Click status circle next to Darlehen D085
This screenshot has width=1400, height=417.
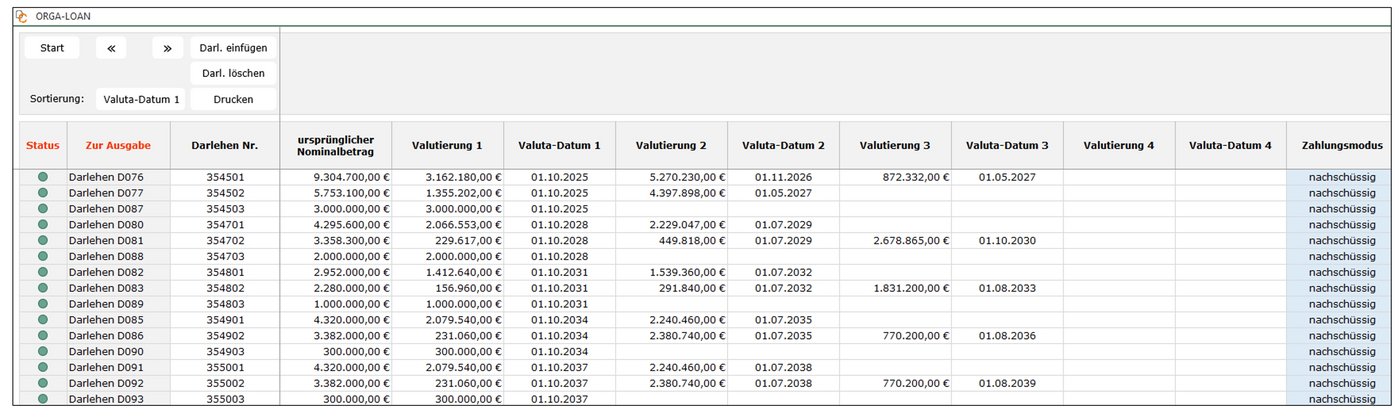(x=43, y=320)
